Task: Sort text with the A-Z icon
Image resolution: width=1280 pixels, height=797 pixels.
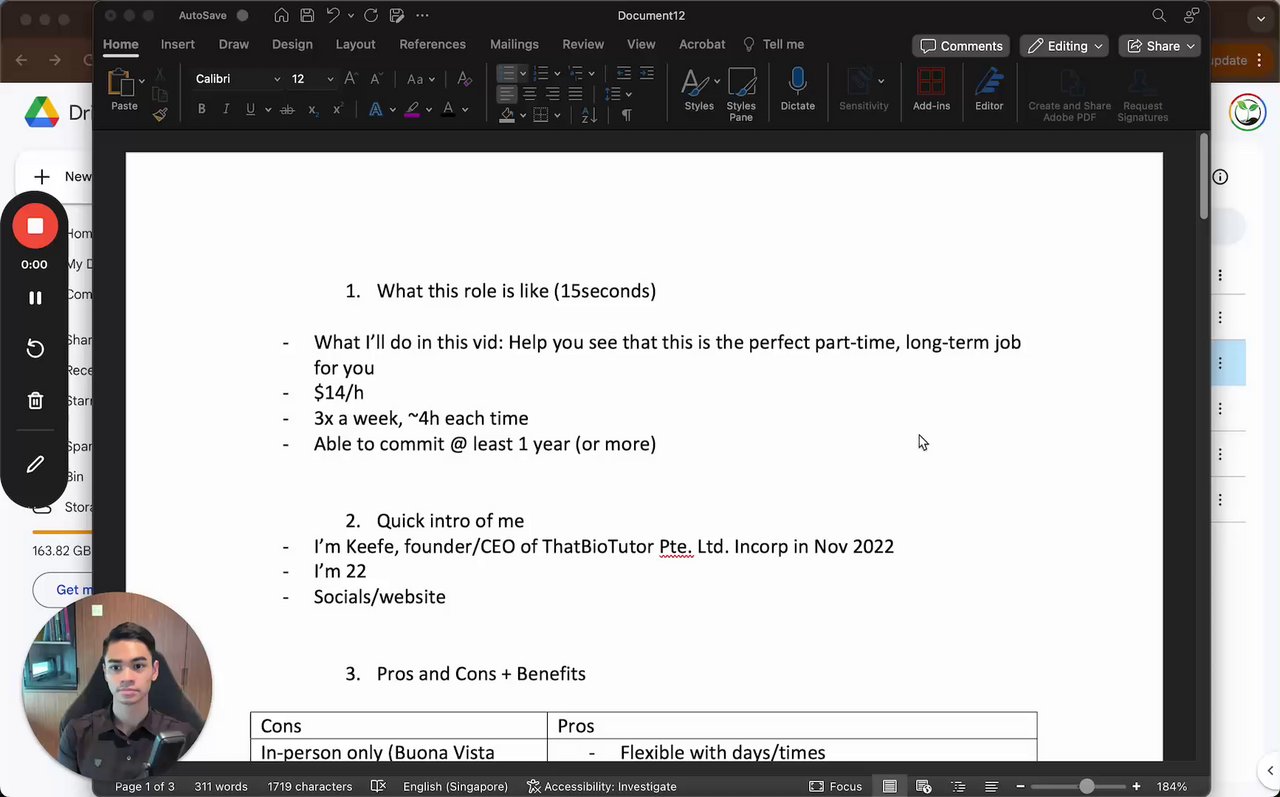Action: 589,115
